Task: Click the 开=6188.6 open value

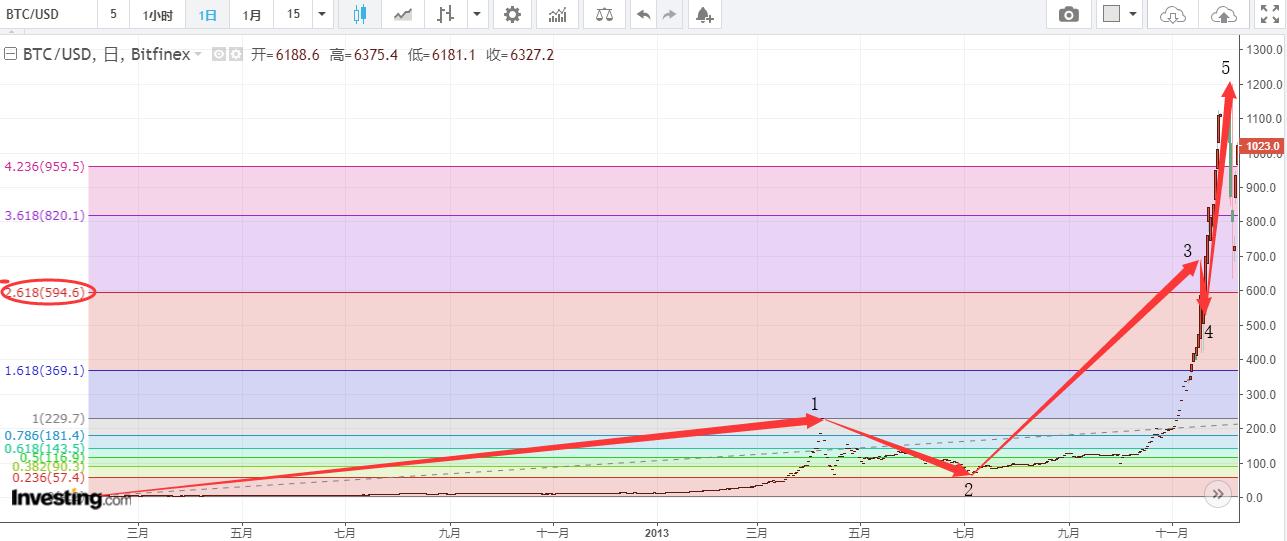Action: point(285,54)
